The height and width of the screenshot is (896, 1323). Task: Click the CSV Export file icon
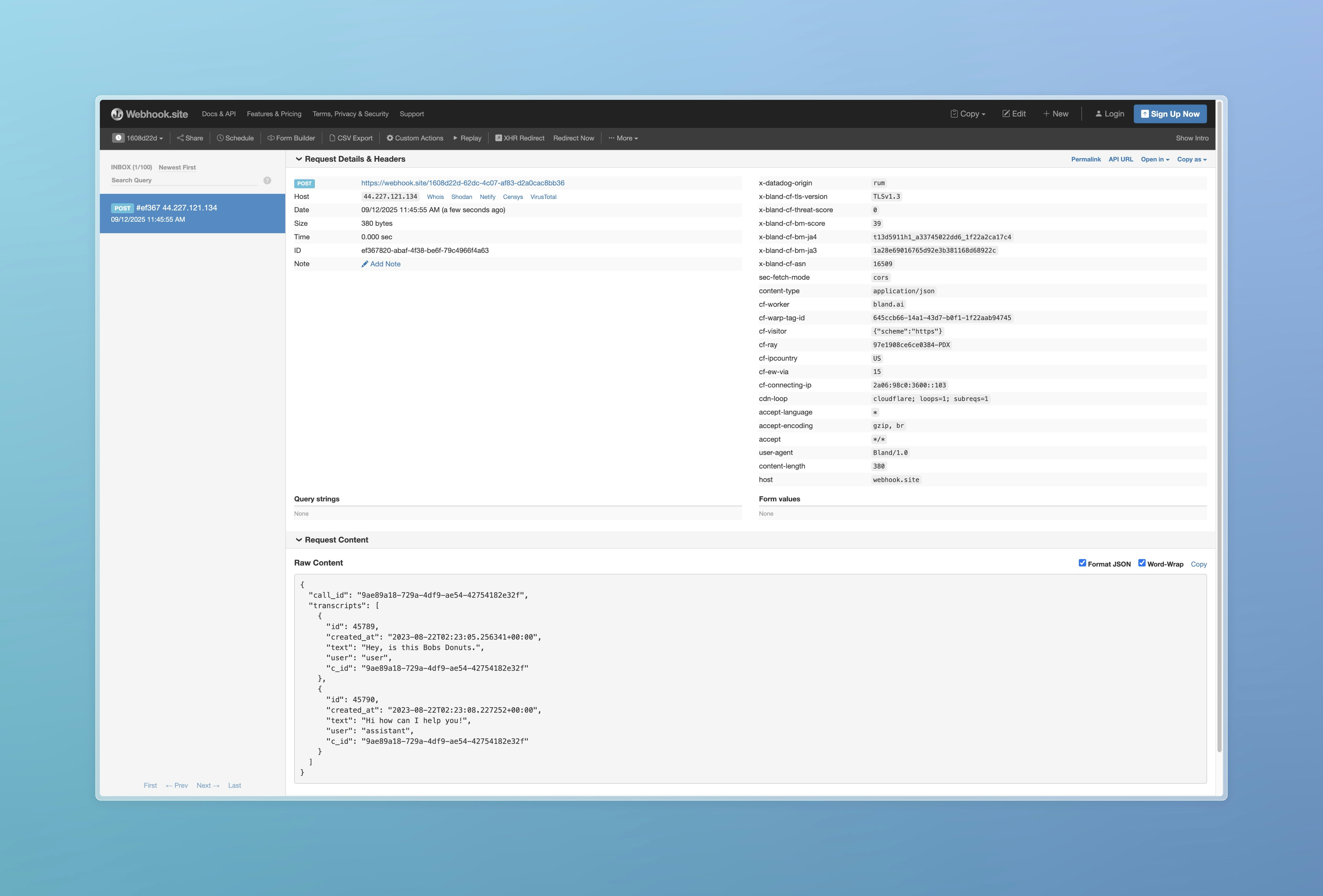tap(333, 138)
